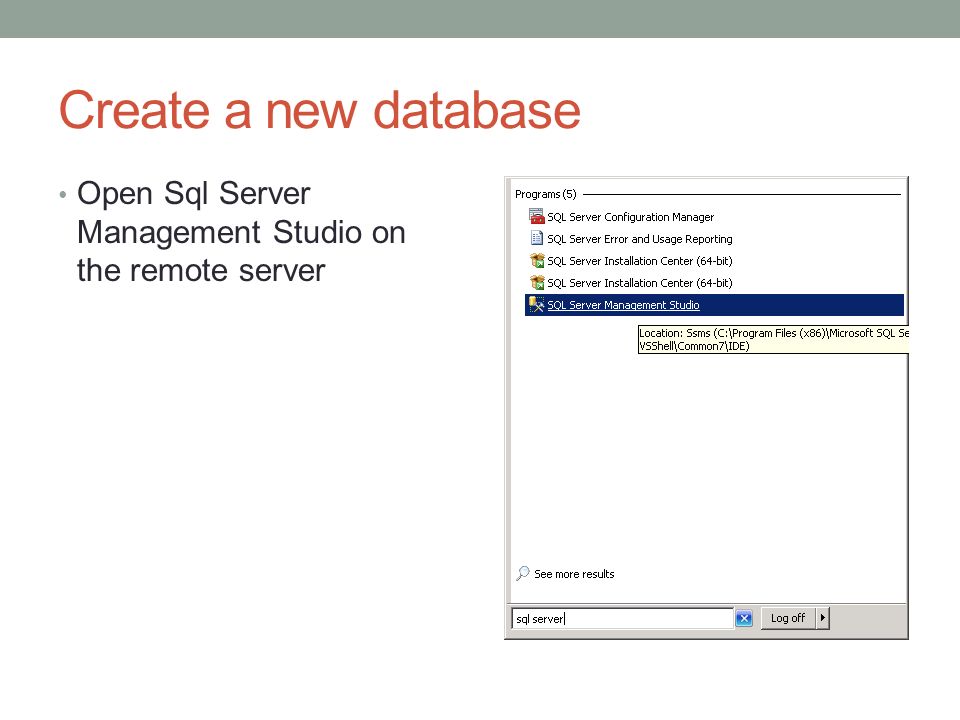Click the SQL Server Error and Usage Reporting icon

coord(537,238)
